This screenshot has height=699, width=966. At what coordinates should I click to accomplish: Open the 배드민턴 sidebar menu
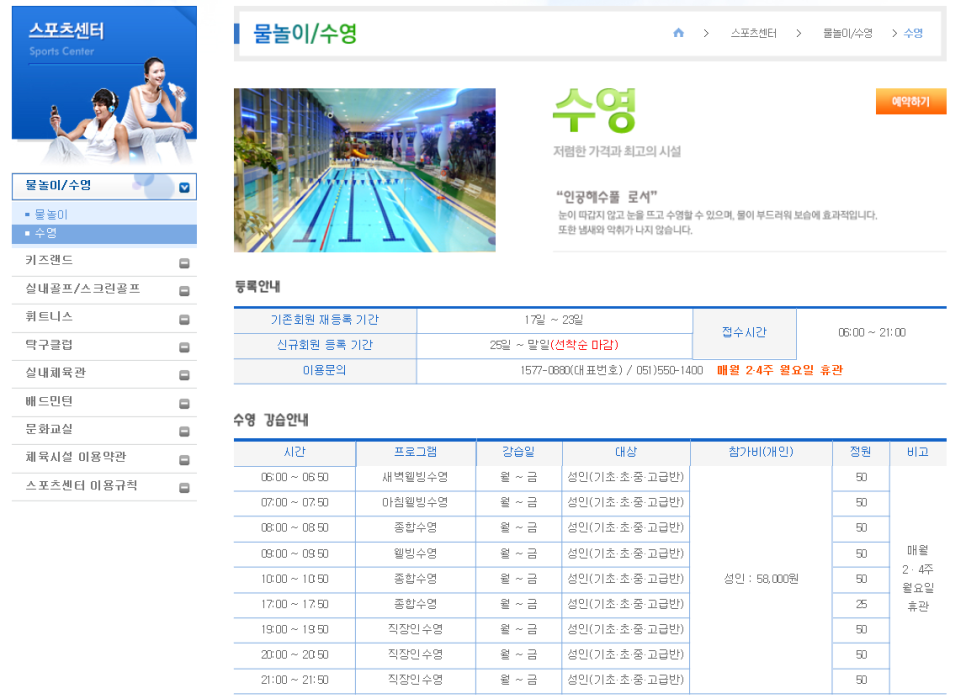click(x=104, y=402)
